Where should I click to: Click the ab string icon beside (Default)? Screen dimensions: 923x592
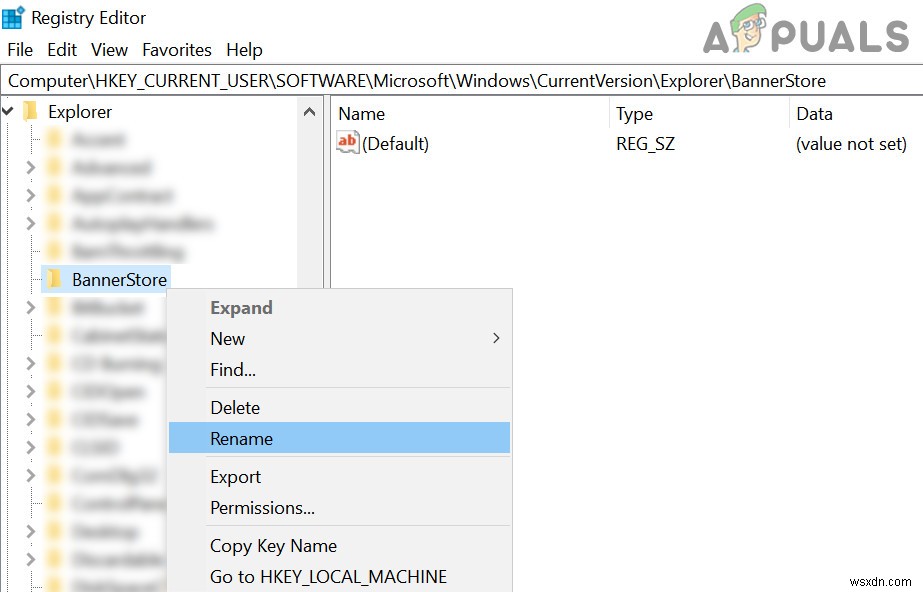tap(347, 142)
